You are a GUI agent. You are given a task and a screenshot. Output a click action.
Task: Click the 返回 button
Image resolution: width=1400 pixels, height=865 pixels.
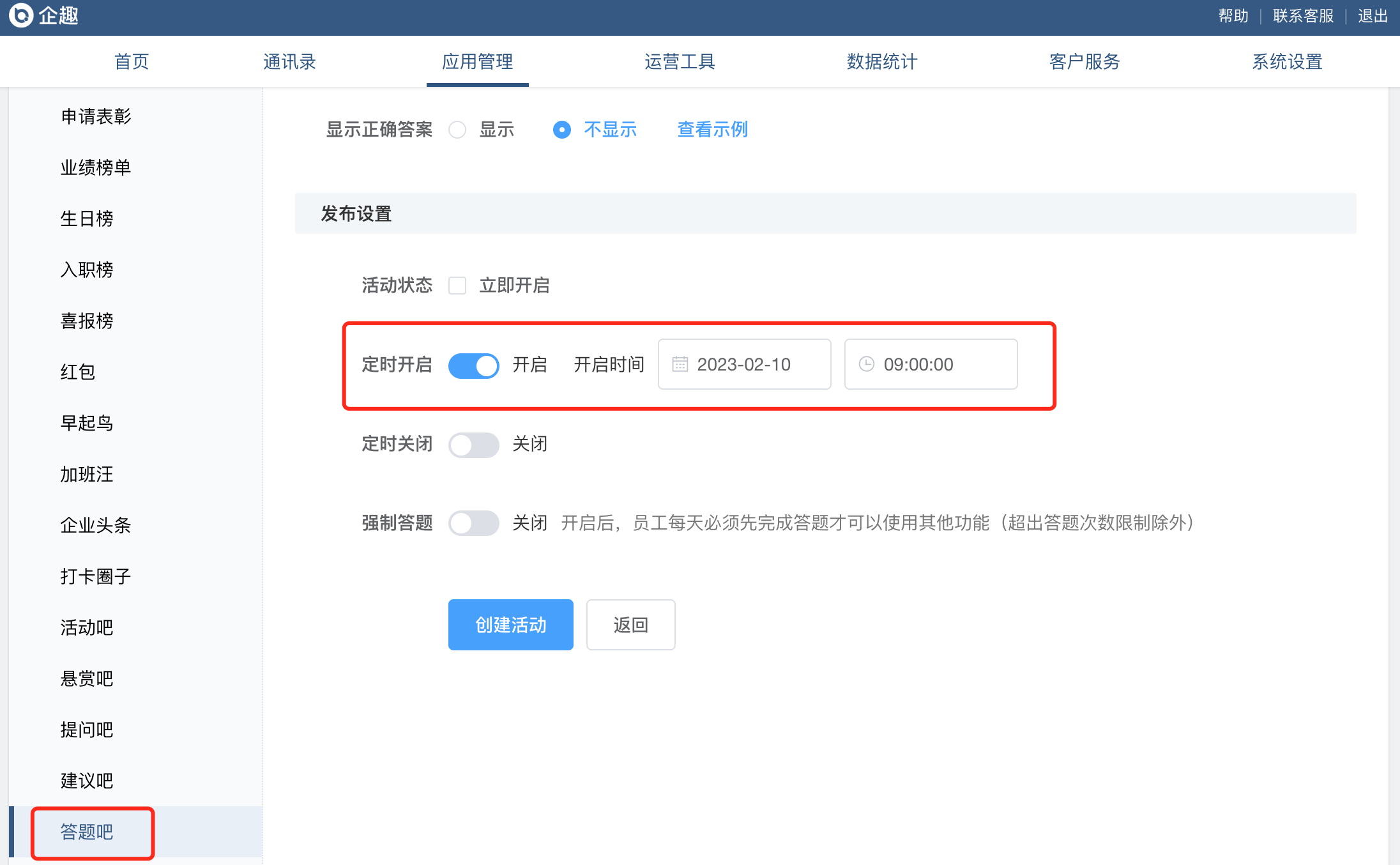click(x=630, y=625)
